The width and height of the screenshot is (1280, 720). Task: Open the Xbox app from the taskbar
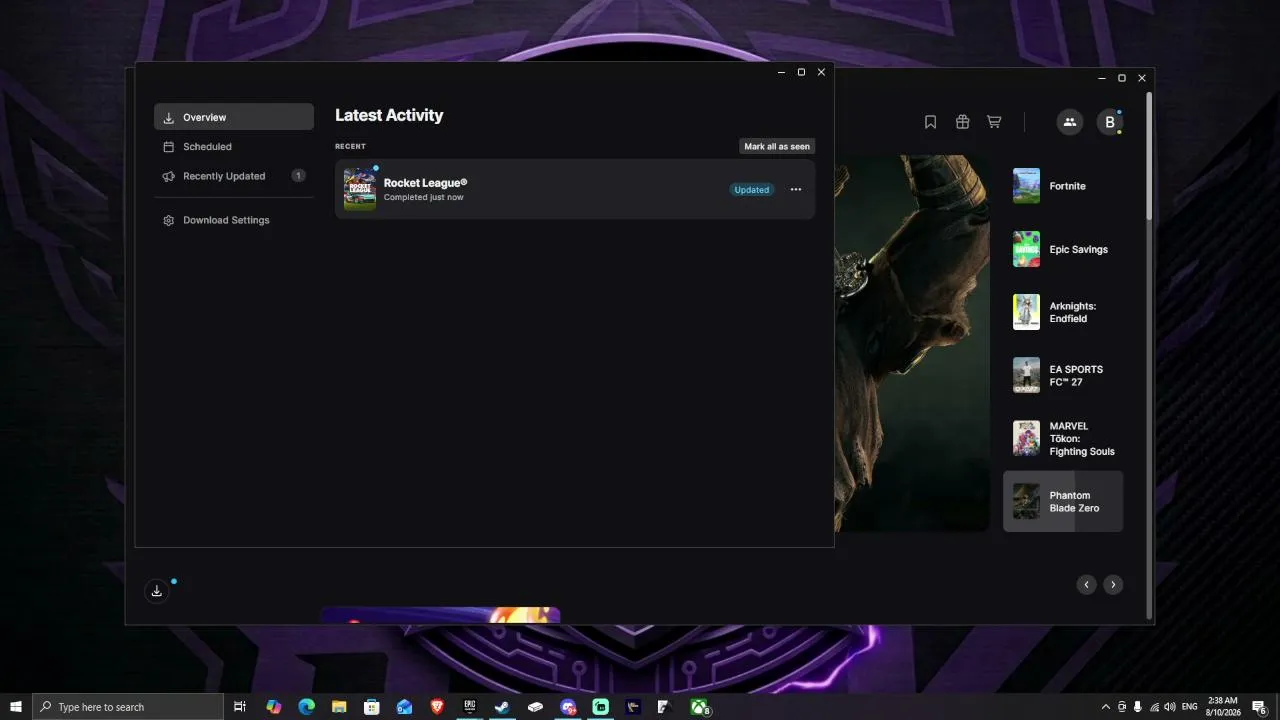pos(700,707)
